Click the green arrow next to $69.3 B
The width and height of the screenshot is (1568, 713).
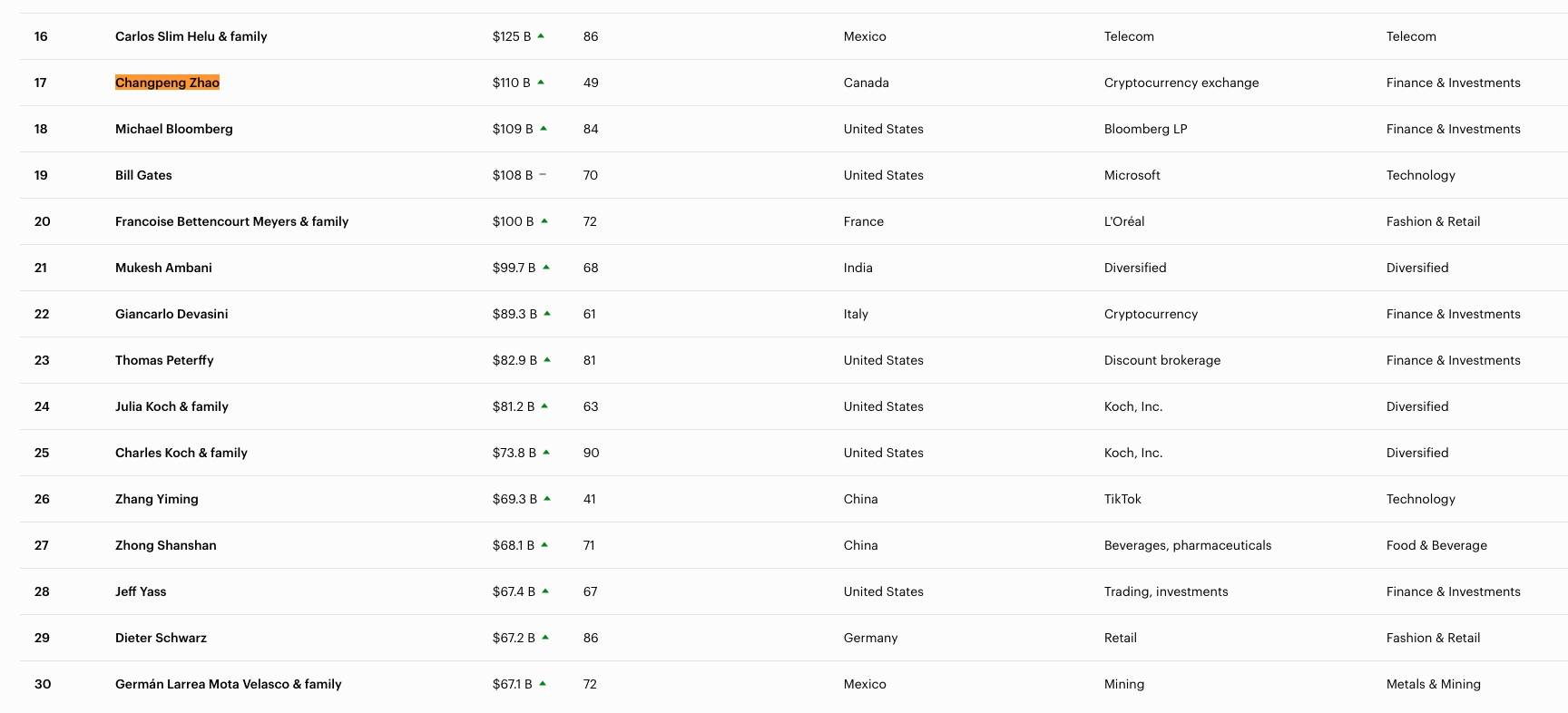tap(547, 499)
